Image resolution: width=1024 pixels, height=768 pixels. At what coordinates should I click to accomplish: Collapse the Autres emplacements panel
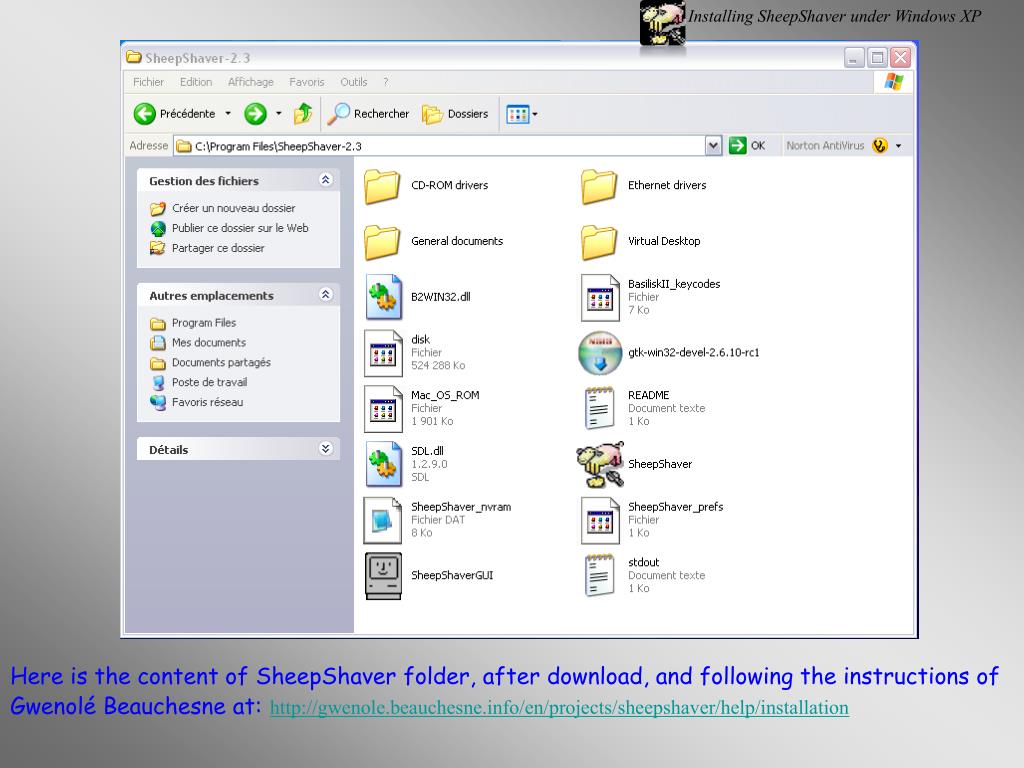tap(325, 295)
